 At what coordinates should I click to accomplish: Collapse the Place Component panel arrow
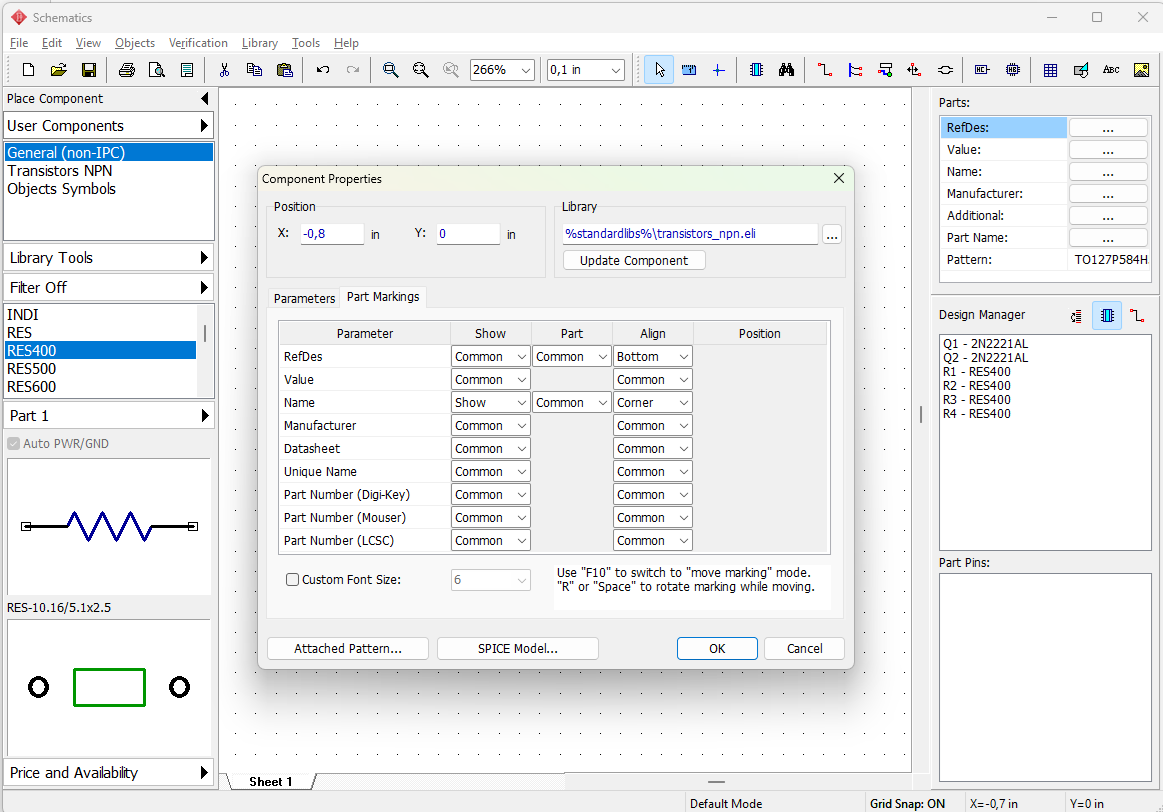tap(205, 98)
